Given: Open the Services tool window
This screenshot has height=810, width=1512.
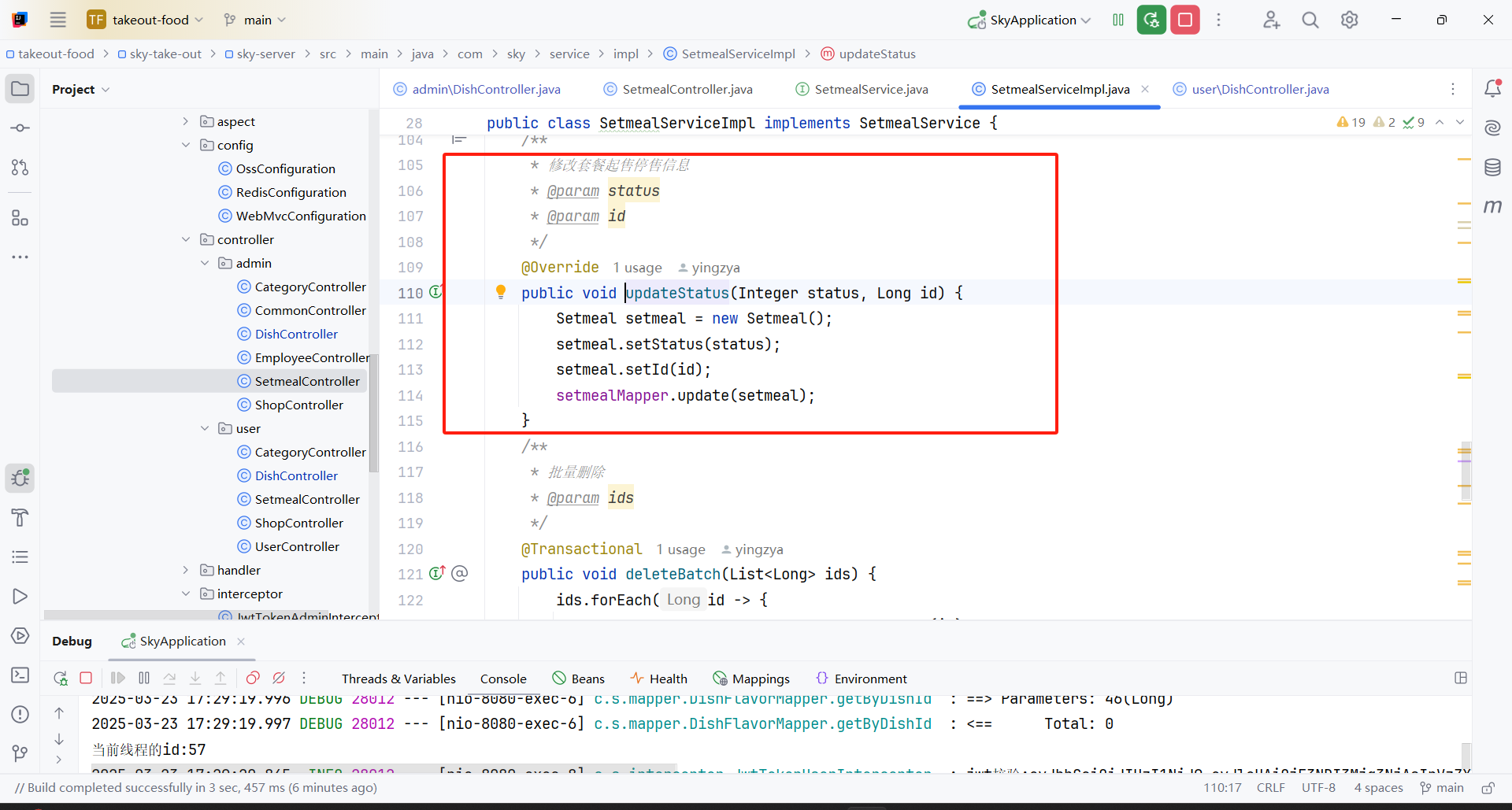Looking at the screenshot, I should (20, 635).
